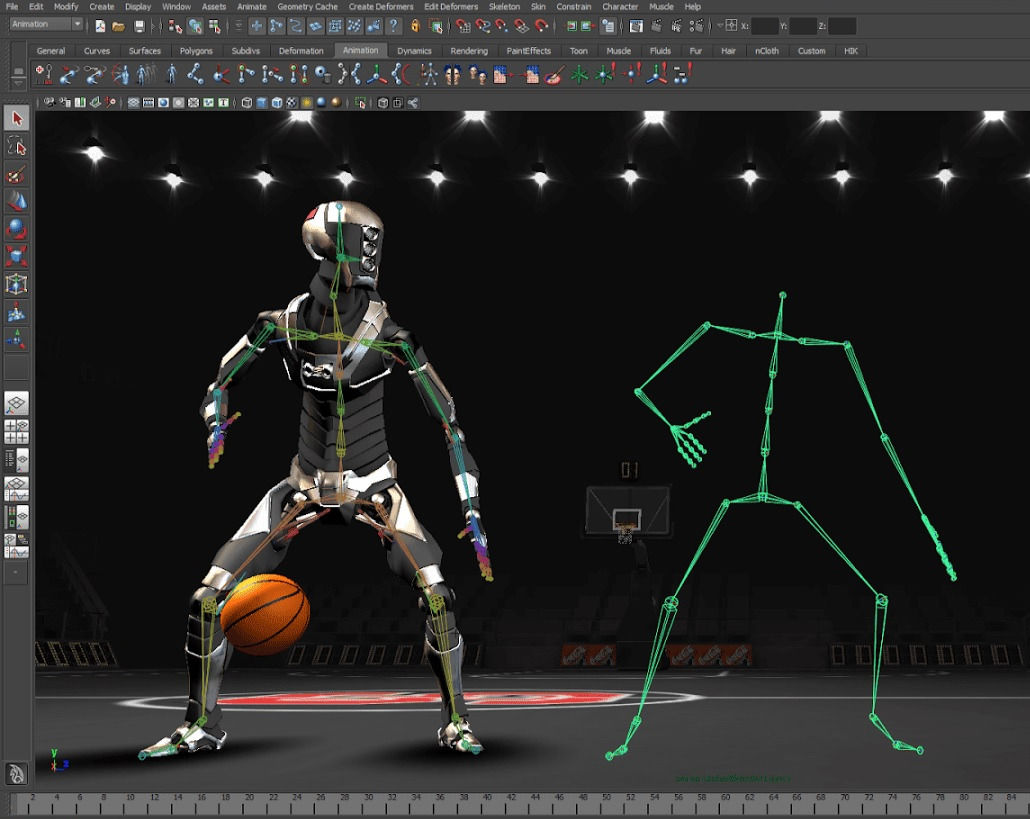This screenshot has height=819, width=1030.
Task: Select the arrow Select tool
Action: click(16, 118)
